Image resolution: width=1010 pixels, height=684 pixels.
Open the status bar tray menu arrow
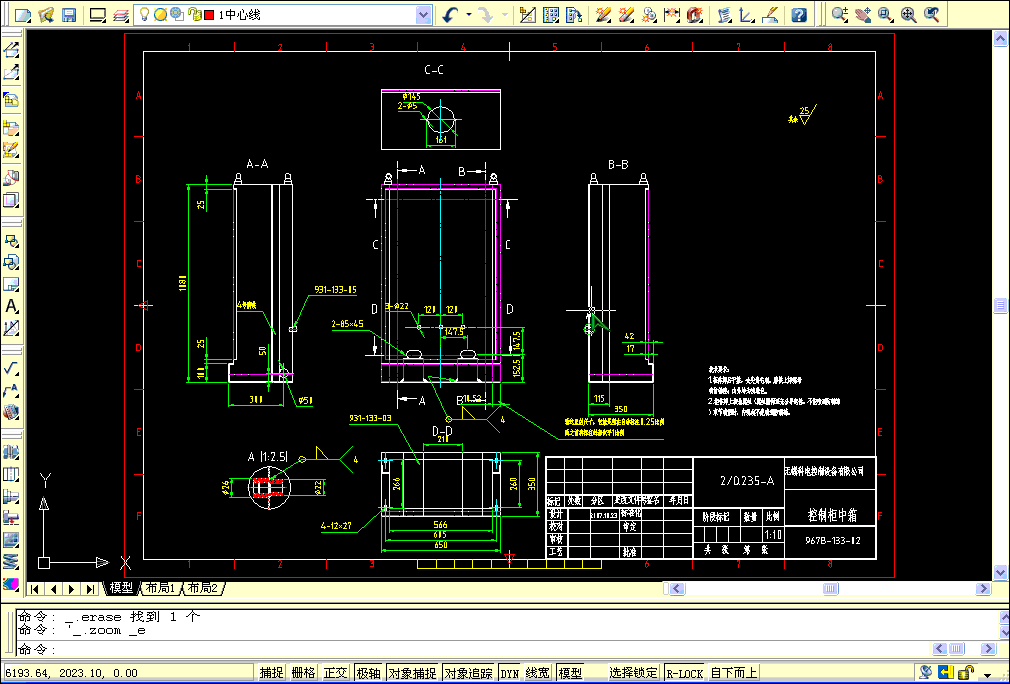(987, 674)
